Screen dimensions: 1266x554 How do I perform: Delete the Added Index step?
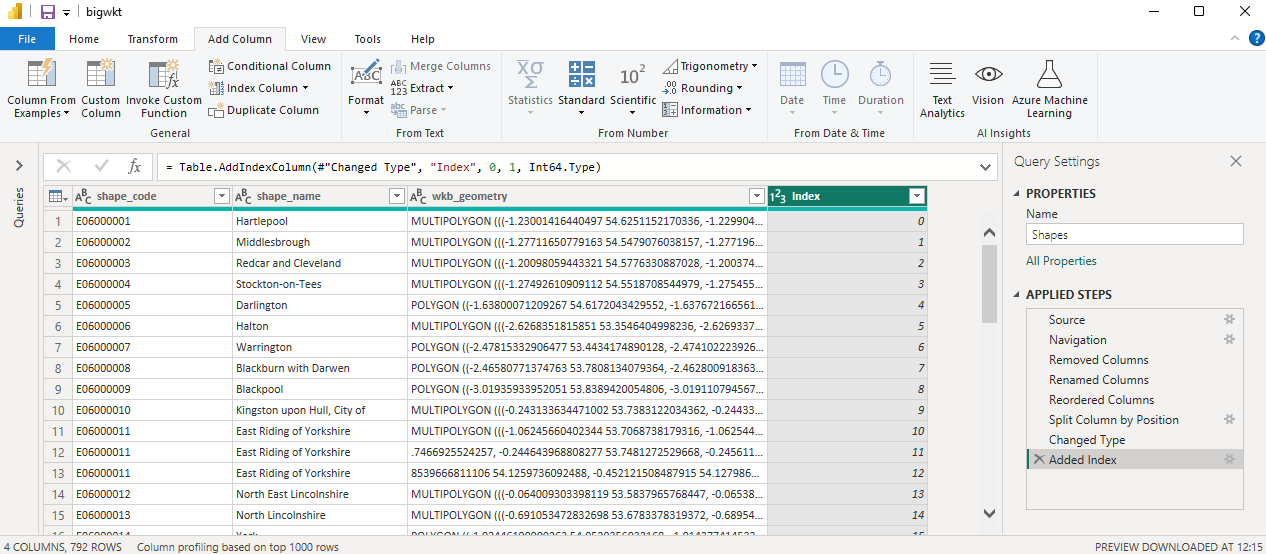[x=1038, y=460]
